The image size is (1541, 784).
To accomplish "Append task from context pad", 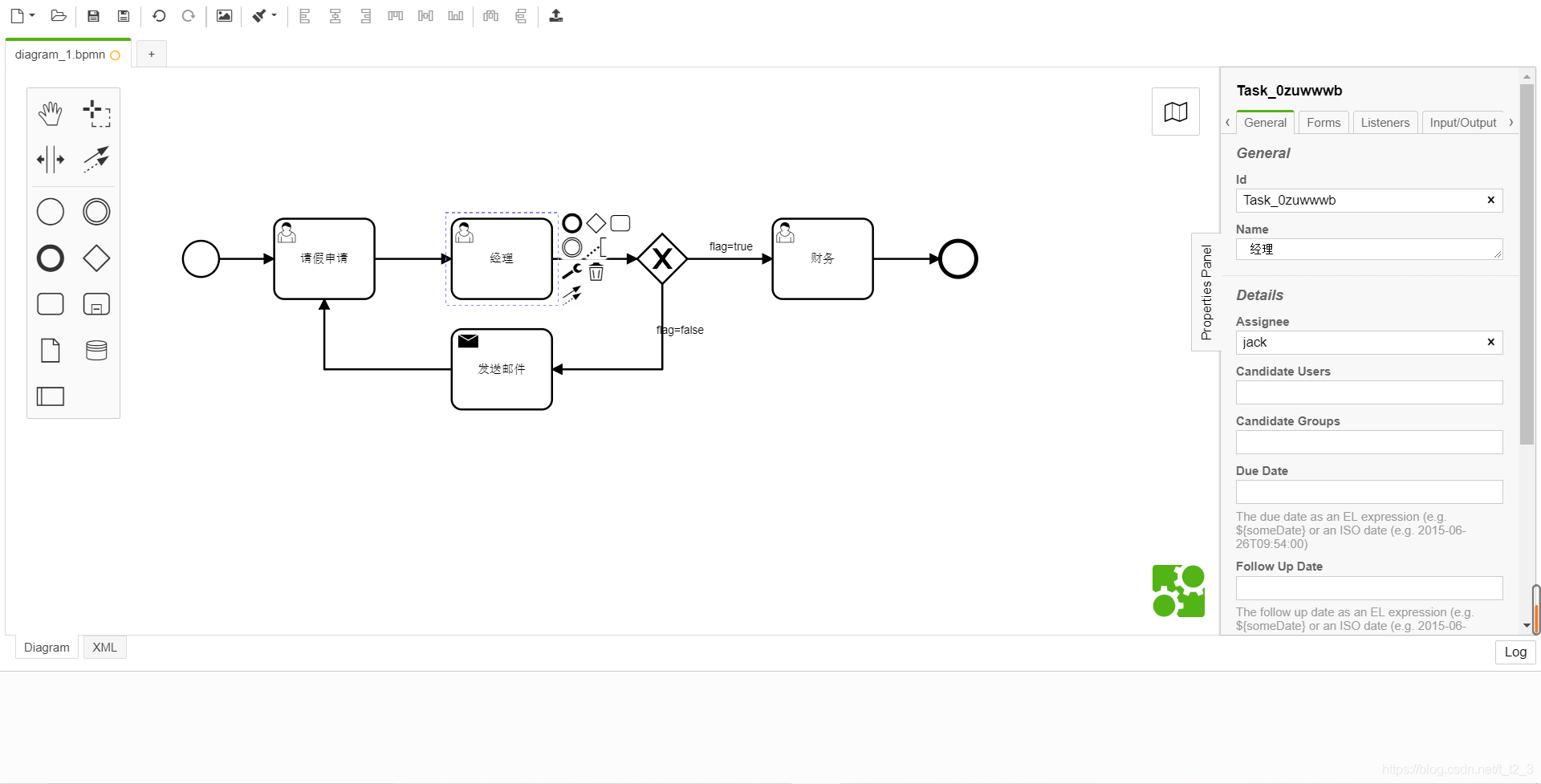I will [620, 223].
